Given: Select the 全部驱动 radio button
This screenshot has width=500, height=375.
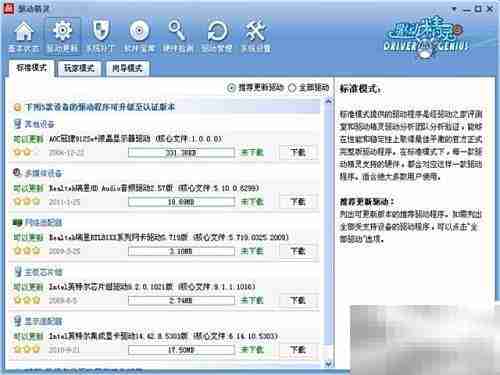Looking at the screenshot, I should tap(292, 88).
